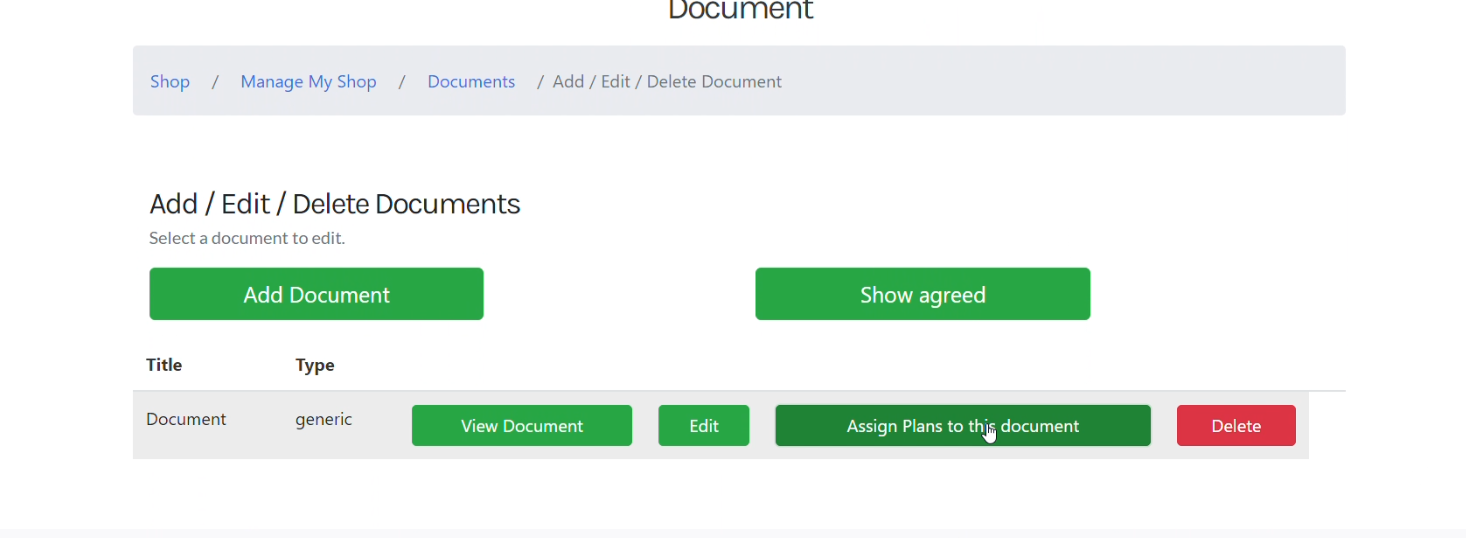Click 'Select a document to edit.' text
Image resolution: width=1466 pixels, height=538 pixels.
[x=247, y=238]
